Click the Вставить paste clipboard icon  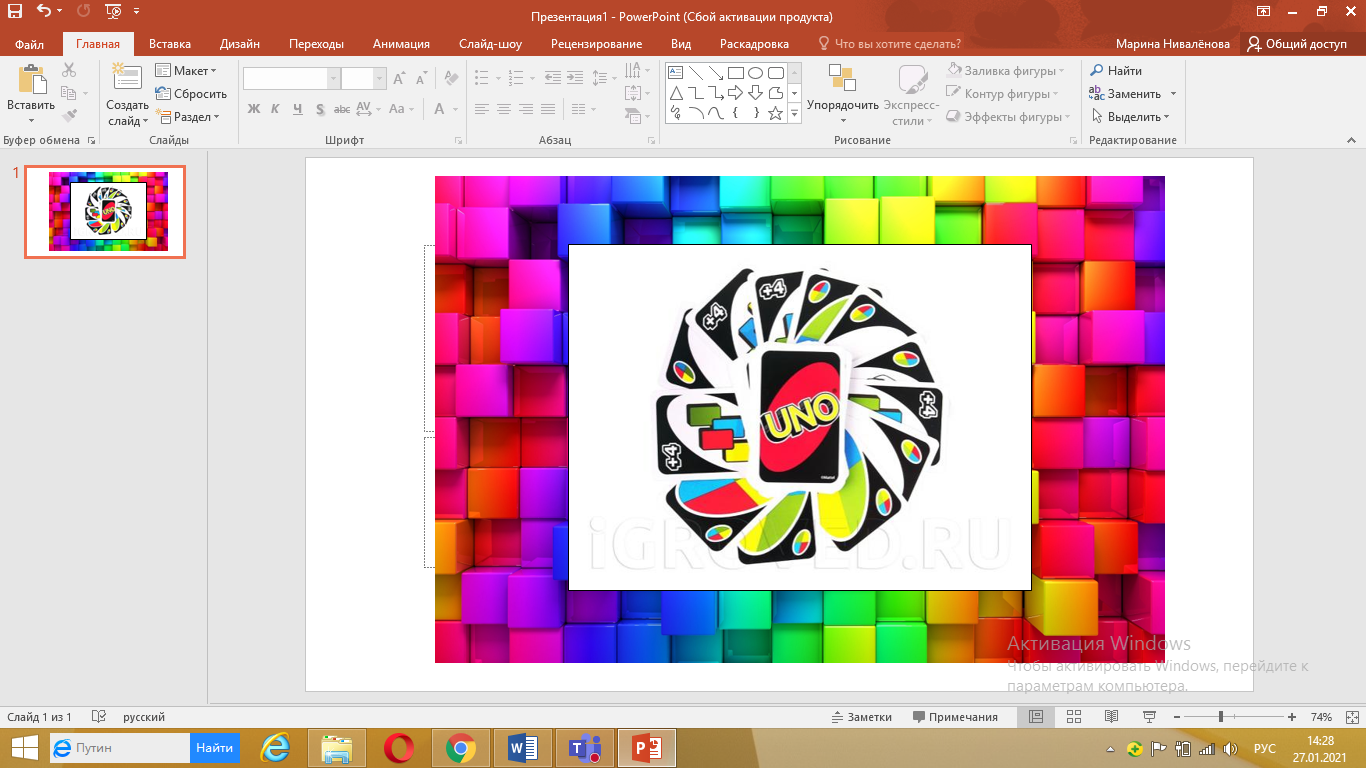click(31, 80)
